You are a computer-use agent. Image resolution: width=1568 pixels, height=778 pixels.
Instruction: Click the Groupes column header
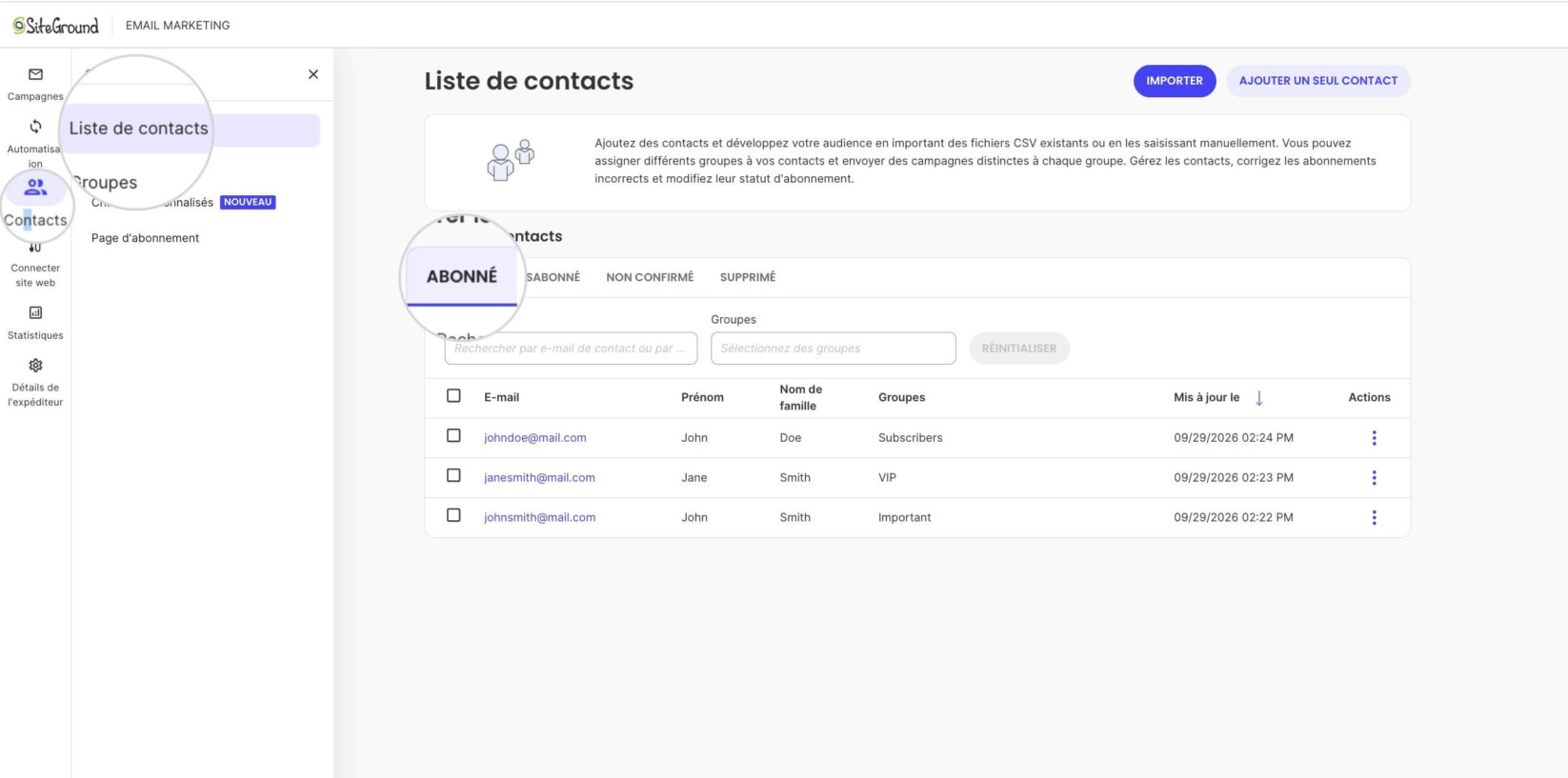point(902,398)
